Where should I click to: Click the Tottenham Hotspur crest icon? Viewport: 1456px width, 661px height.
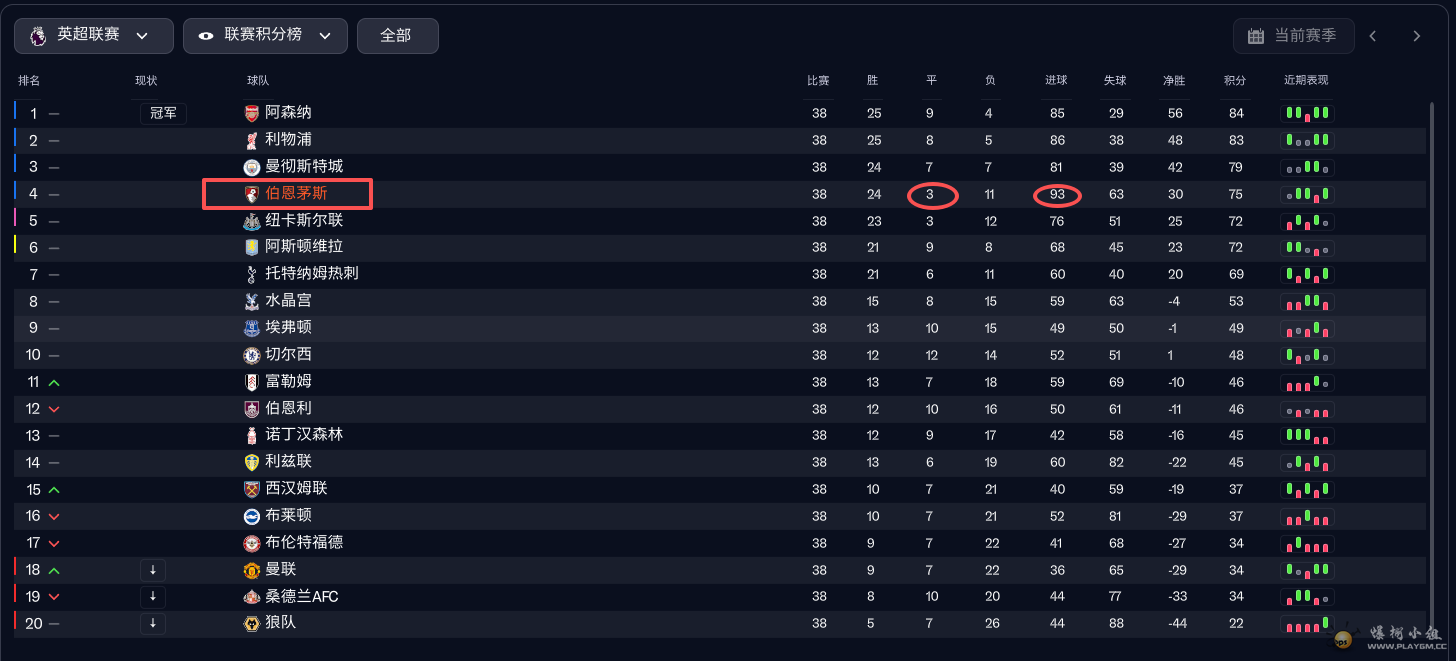pos(252,274)
